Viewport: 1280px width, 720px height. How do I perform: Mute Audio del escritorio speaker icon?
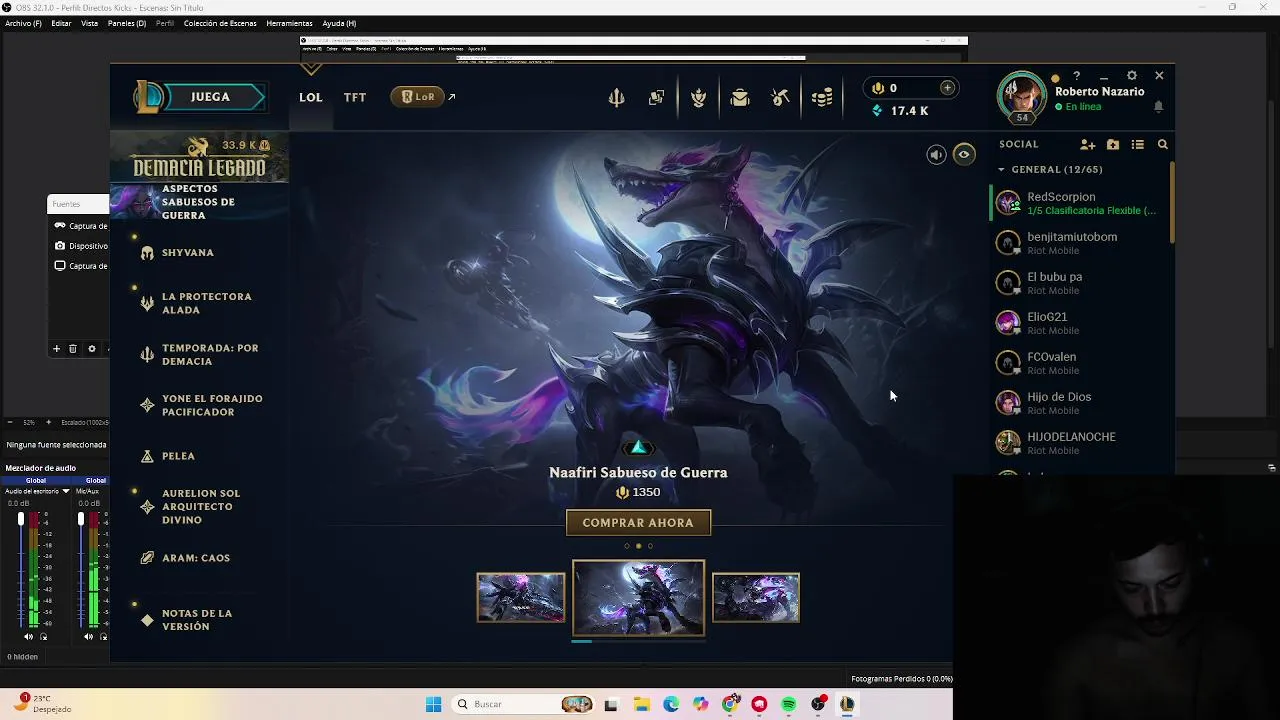[28, 637]
